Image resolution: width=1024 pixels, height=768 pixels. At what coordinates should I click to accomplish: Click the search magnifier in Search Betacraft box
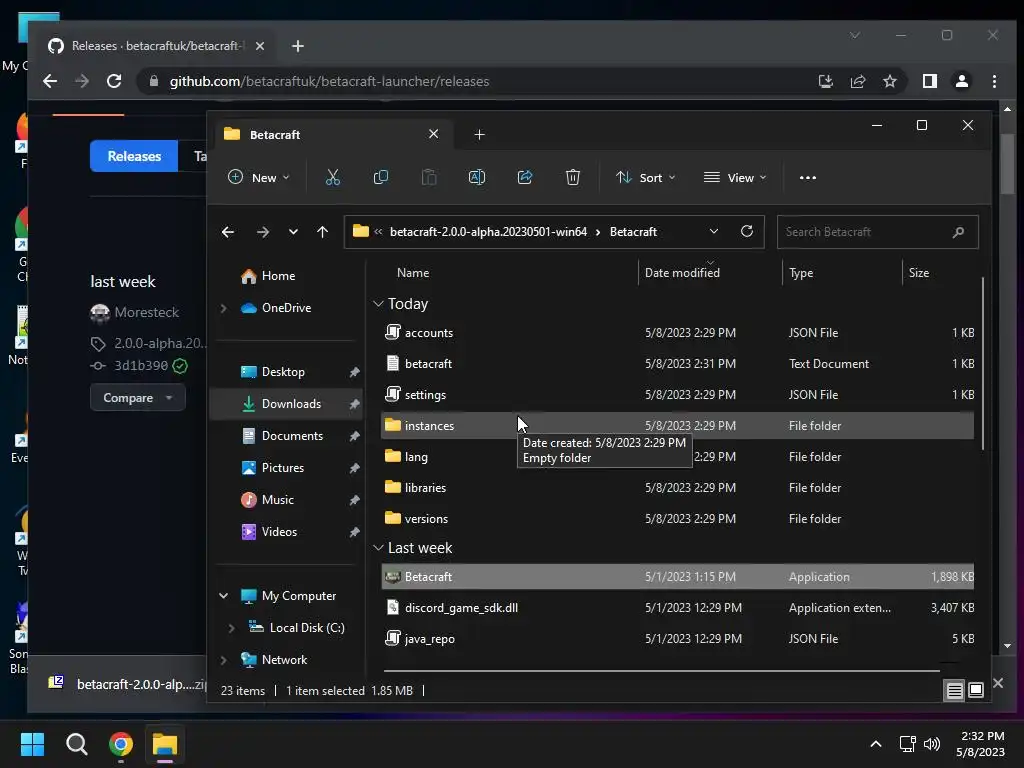click(x=958, y=232)
